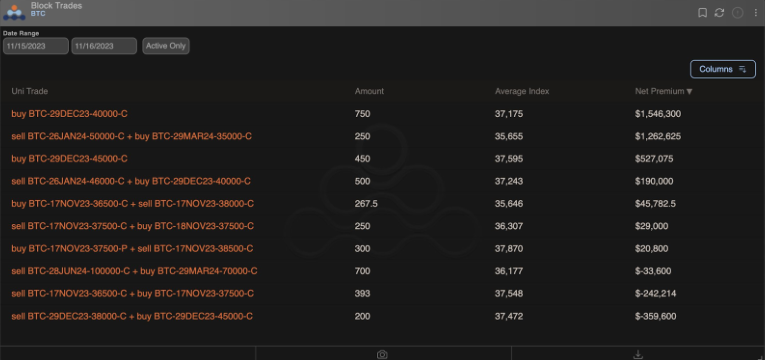Select trade buy BTC-17NOV23-37500-P + sell BTC-17NOV23-38500-C
The height and width of the screenshot is (360, 765).
[x=132, y=248]
